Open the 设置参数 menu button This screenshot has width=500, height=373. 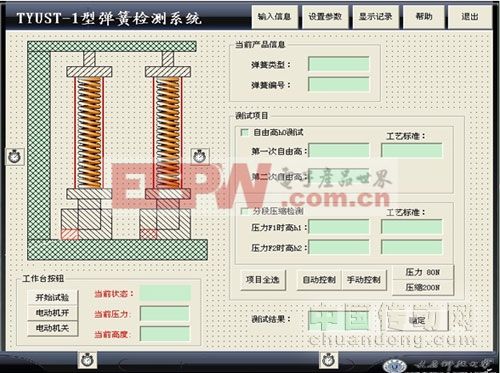325,17
